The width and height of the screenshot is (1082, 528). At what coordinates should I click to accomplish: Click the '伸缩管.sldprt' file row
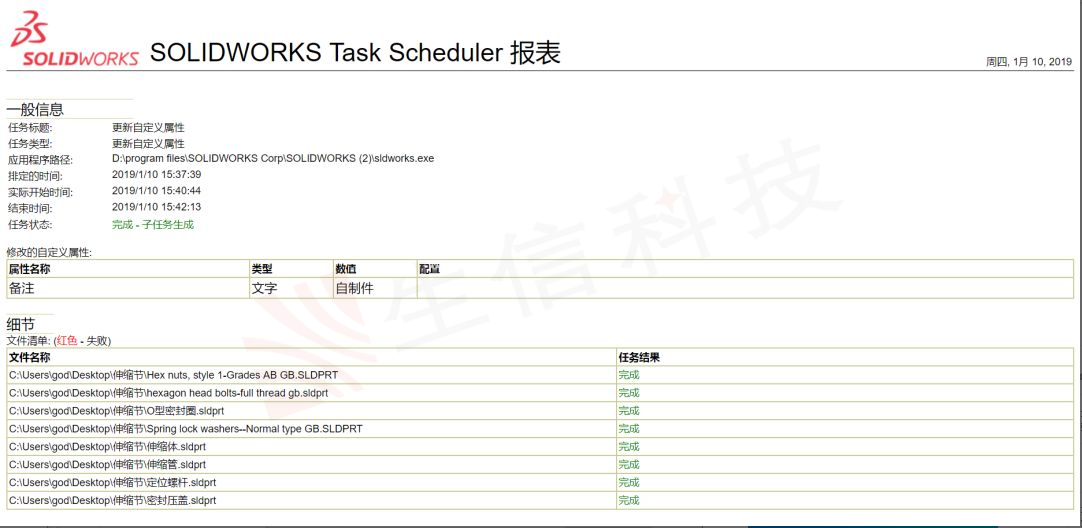coord(311,465)
